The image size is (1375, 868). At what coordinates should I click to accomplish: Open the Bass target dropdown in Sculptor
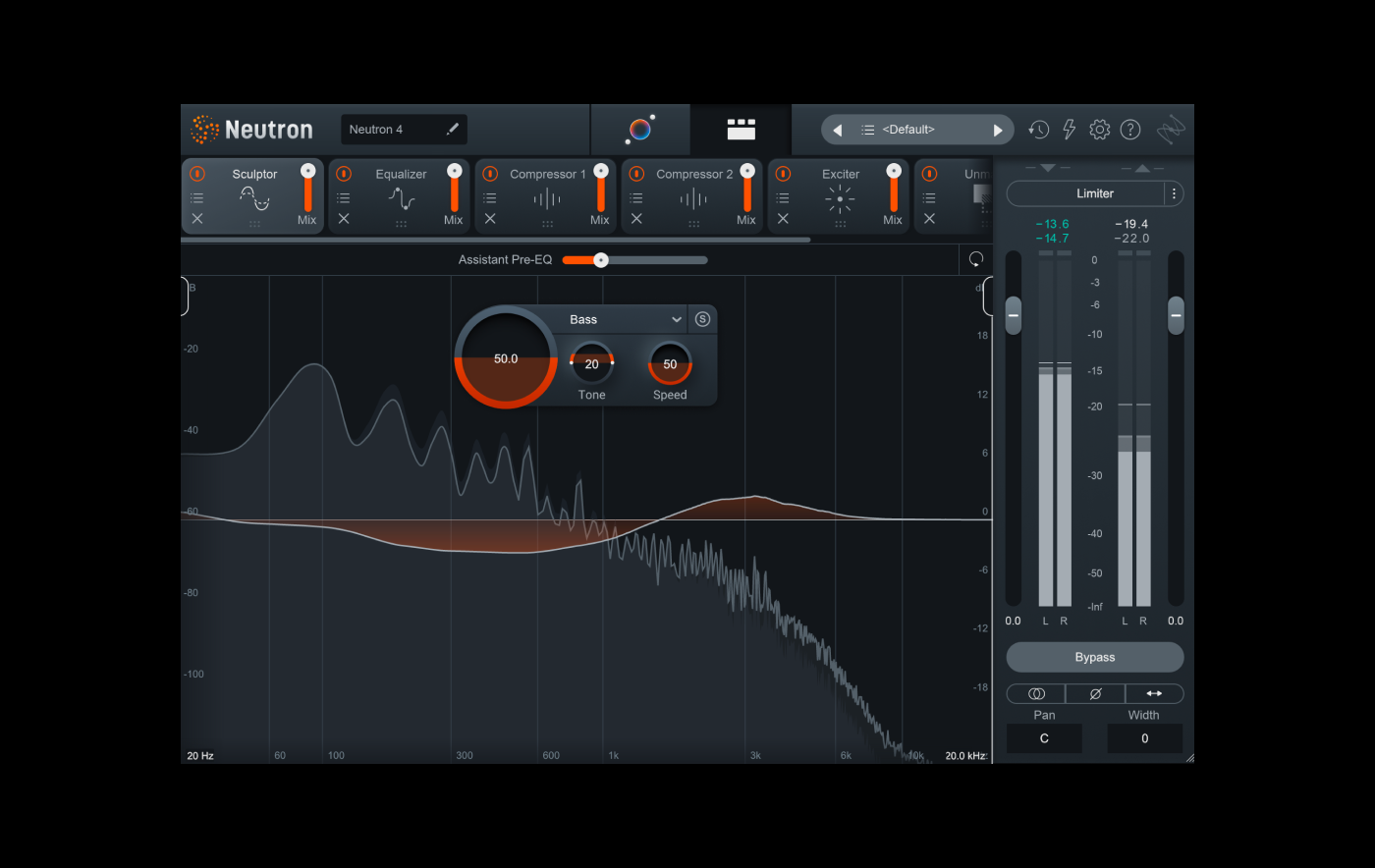(x=625, y=319)
